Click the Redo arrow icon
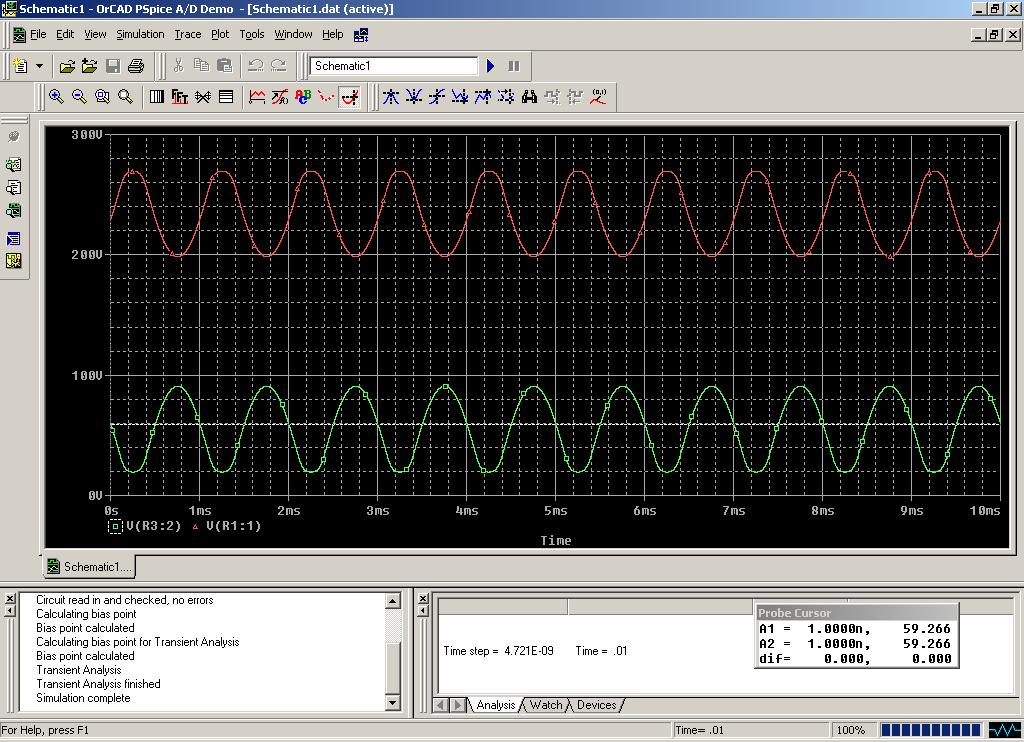The width and height of the screenshot is (1024, 742). click(279, 65)
